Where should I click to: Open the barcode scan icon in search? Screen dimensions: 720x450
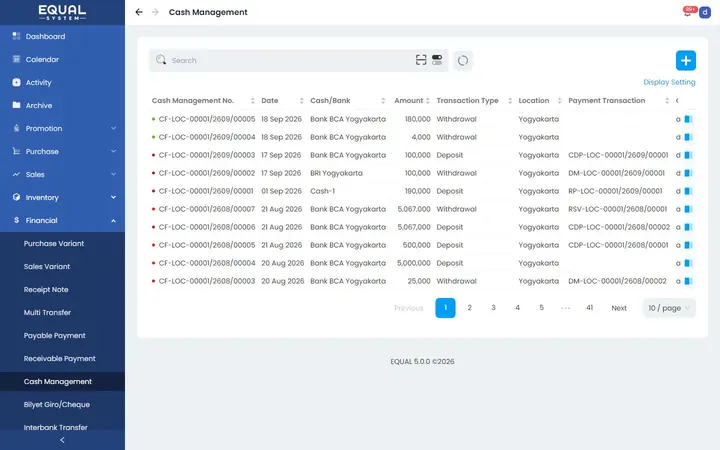421,60
